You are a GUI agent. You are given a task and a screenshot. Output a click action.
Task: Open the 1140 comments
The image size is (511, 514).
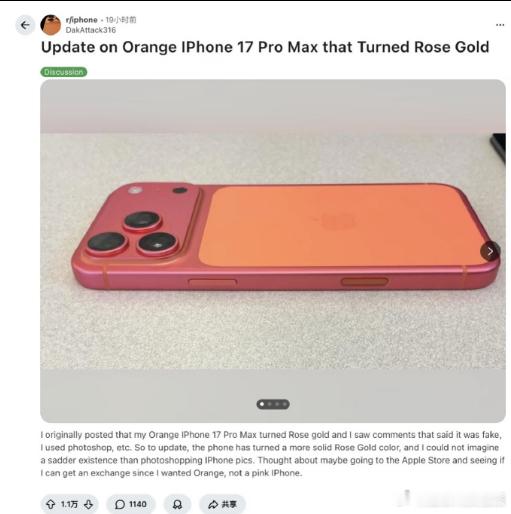tap(131, 504)
